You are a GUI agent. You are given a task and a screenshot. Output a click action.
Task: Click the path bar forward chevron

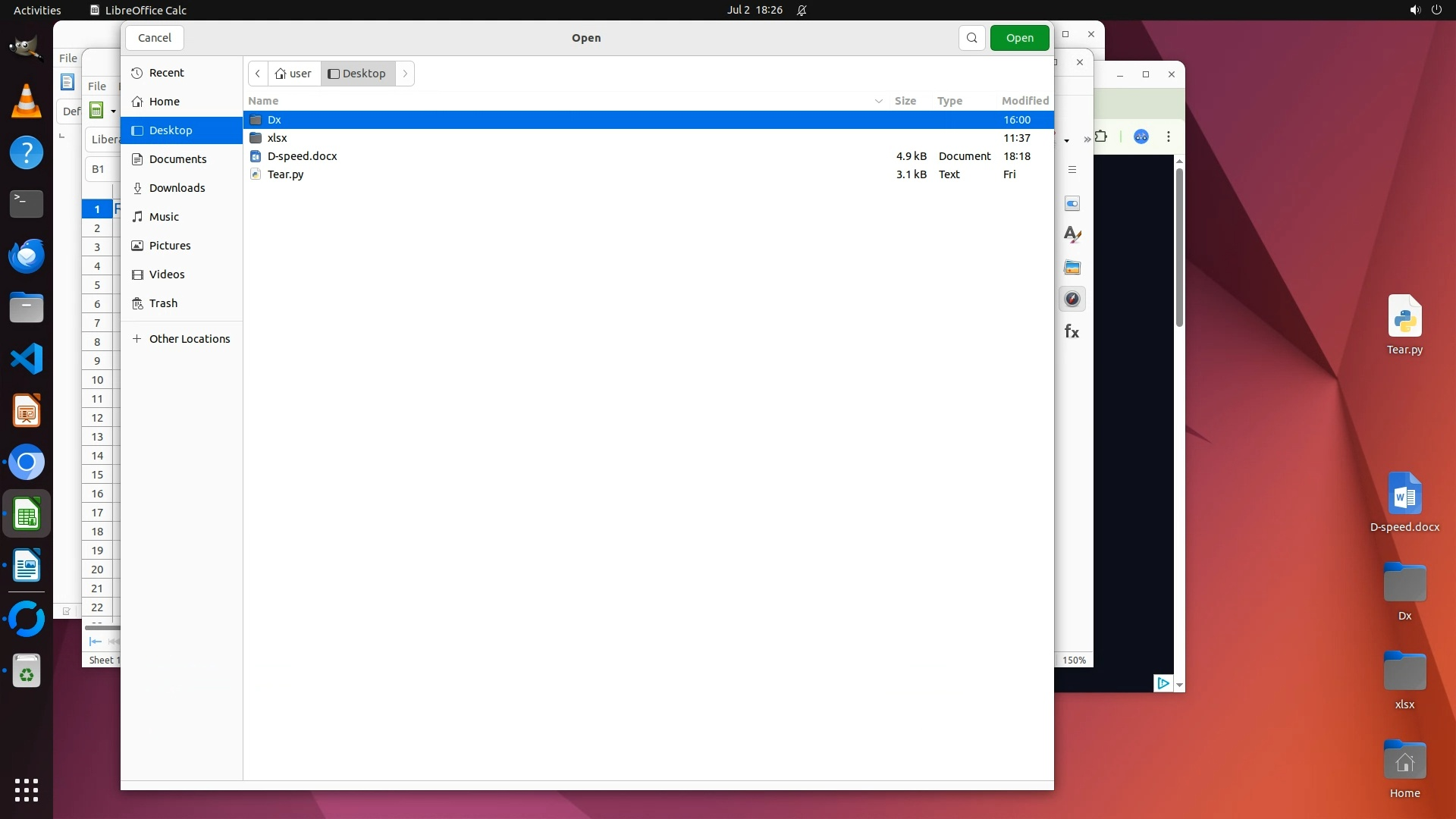tap(405, 74)
